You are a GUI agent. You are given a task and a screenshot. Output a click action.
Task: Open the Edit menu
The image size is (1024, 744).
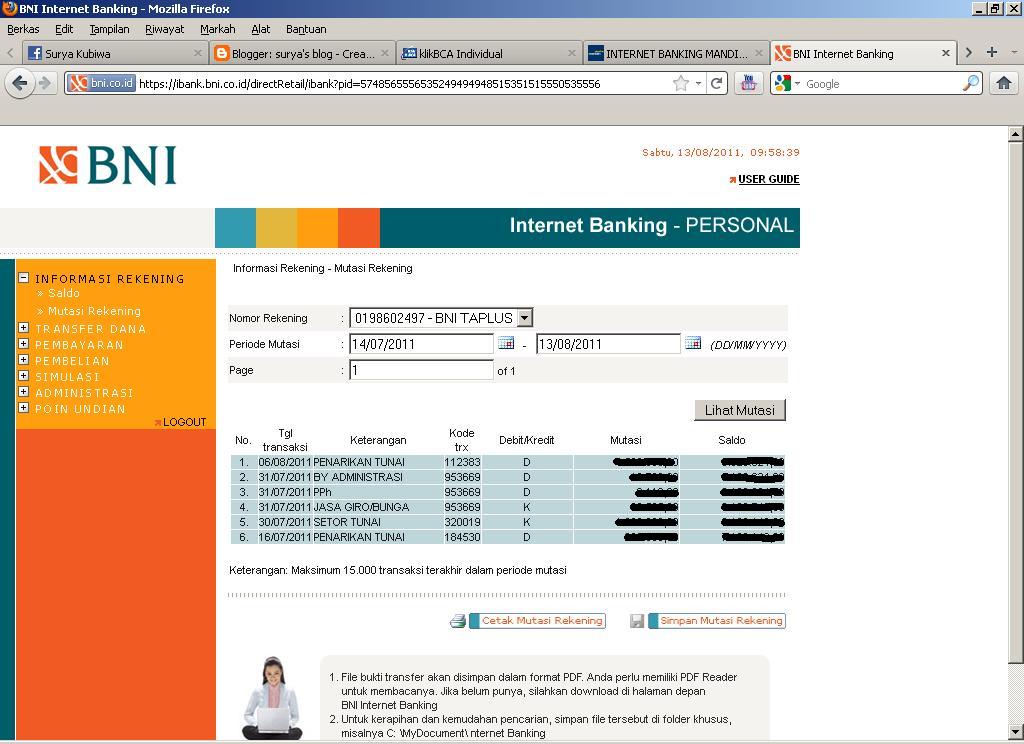[x=64, y=29]
